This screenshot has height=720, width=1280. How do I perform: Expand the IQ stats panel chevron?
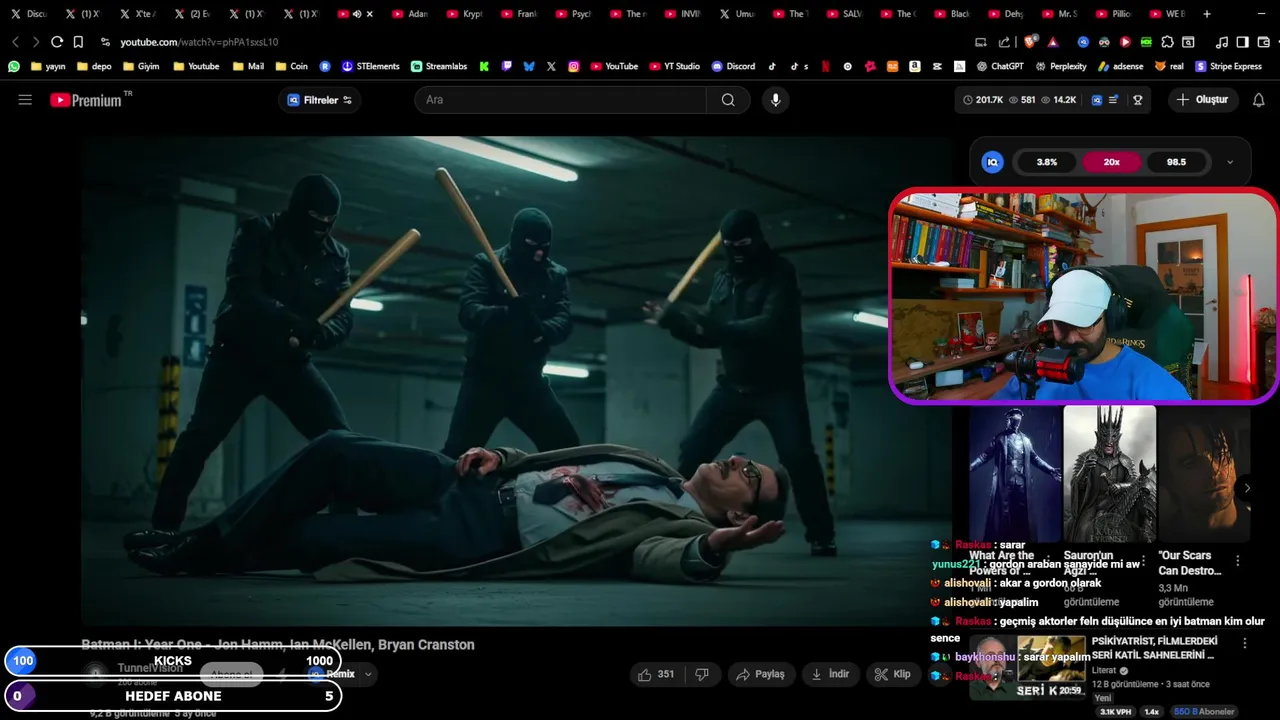tap(1230, 162)
